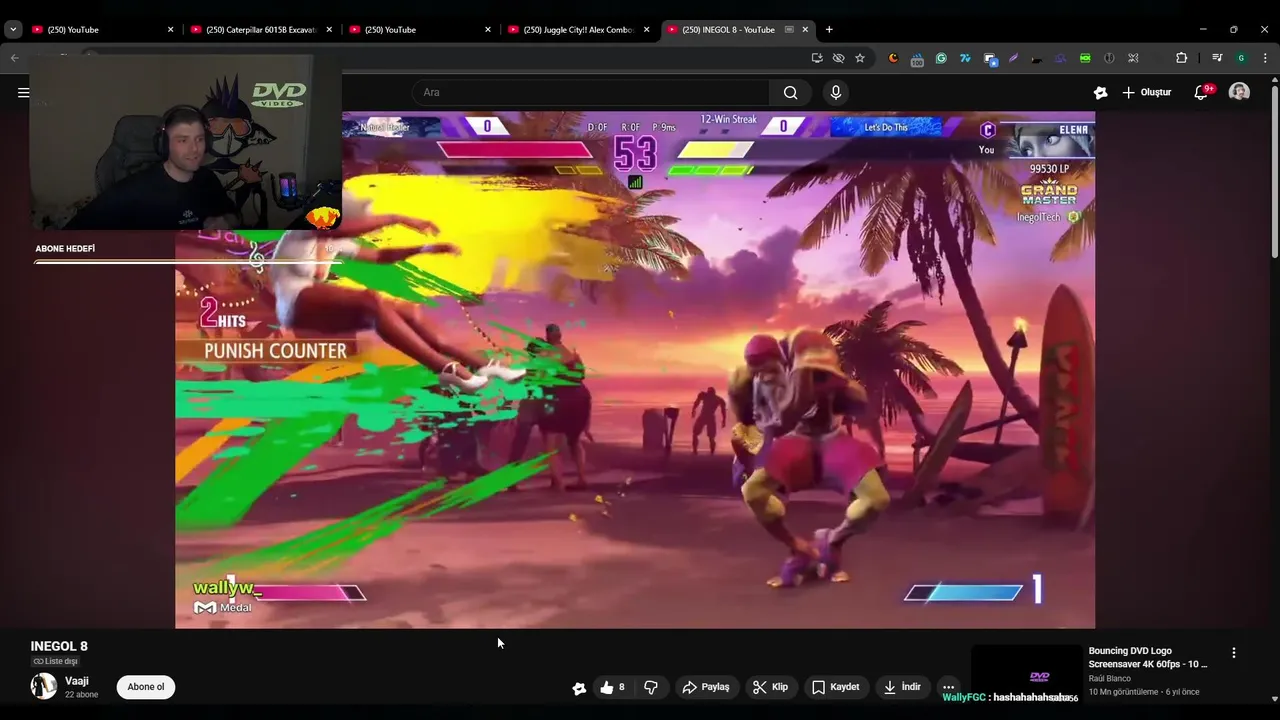Open the YouTube account avatar menu
Viewport: 1280px width, 720px height.
pyautogui.click(x=1239, y=92)
